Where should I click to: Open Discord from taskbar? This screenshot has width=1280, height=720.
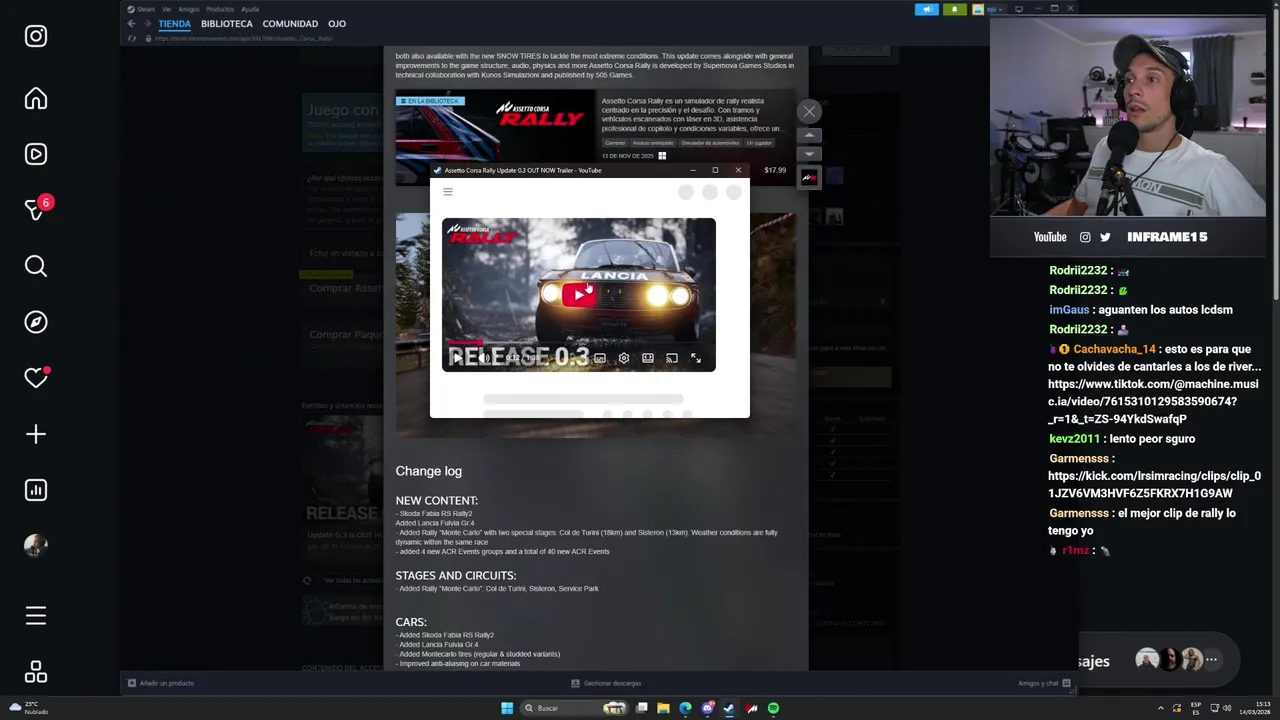707,708
